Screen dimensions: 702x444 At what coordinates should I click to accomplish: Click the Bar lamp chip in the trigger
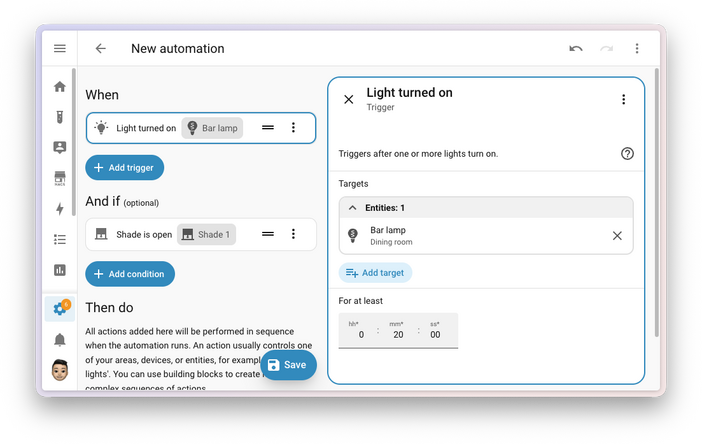pos(212,128)
